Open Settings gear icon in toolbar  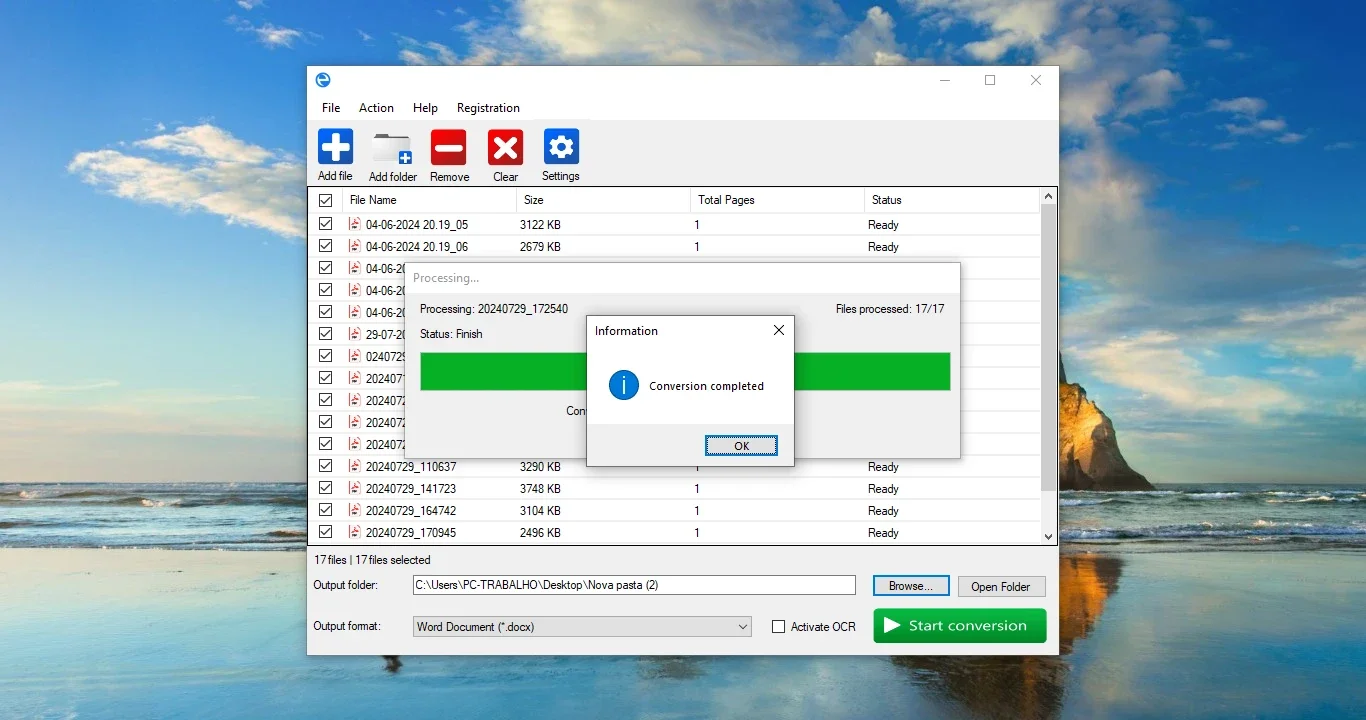coord(561,147)
